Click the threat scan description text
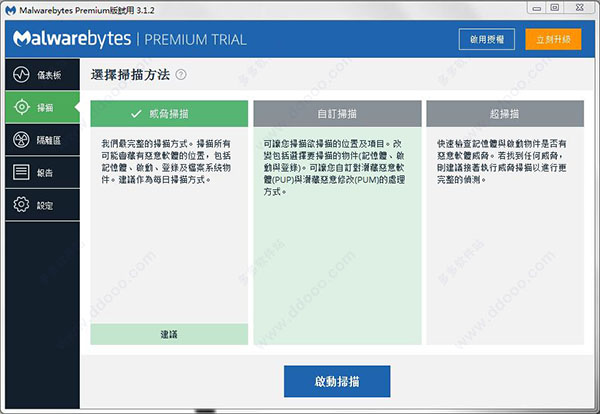 (166, 161)
